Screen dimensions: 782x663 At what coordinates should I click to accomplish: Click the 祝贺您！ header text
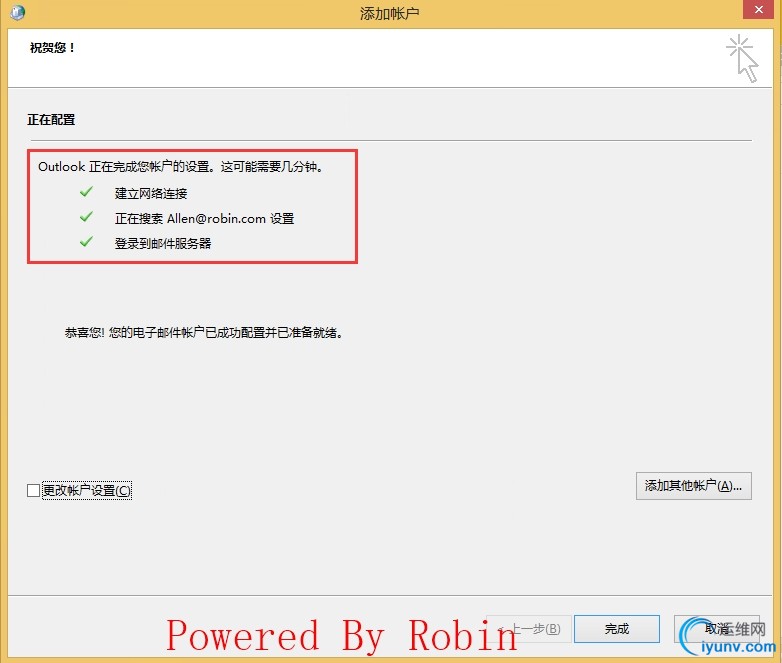(x=53, y=48)
